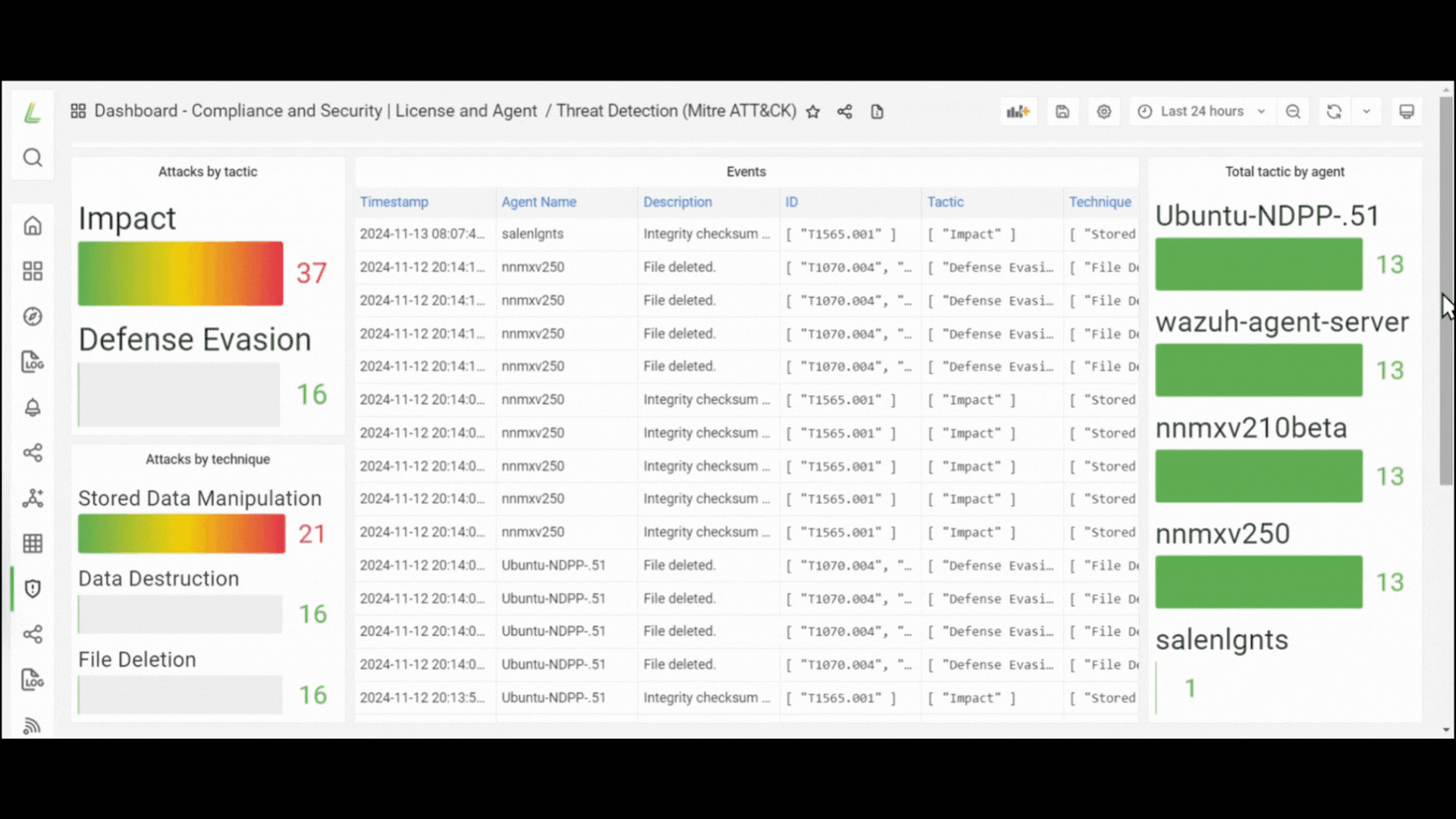Open Alerting bell icon in sidebar
Screen dimensions: 1456x819
32,407
